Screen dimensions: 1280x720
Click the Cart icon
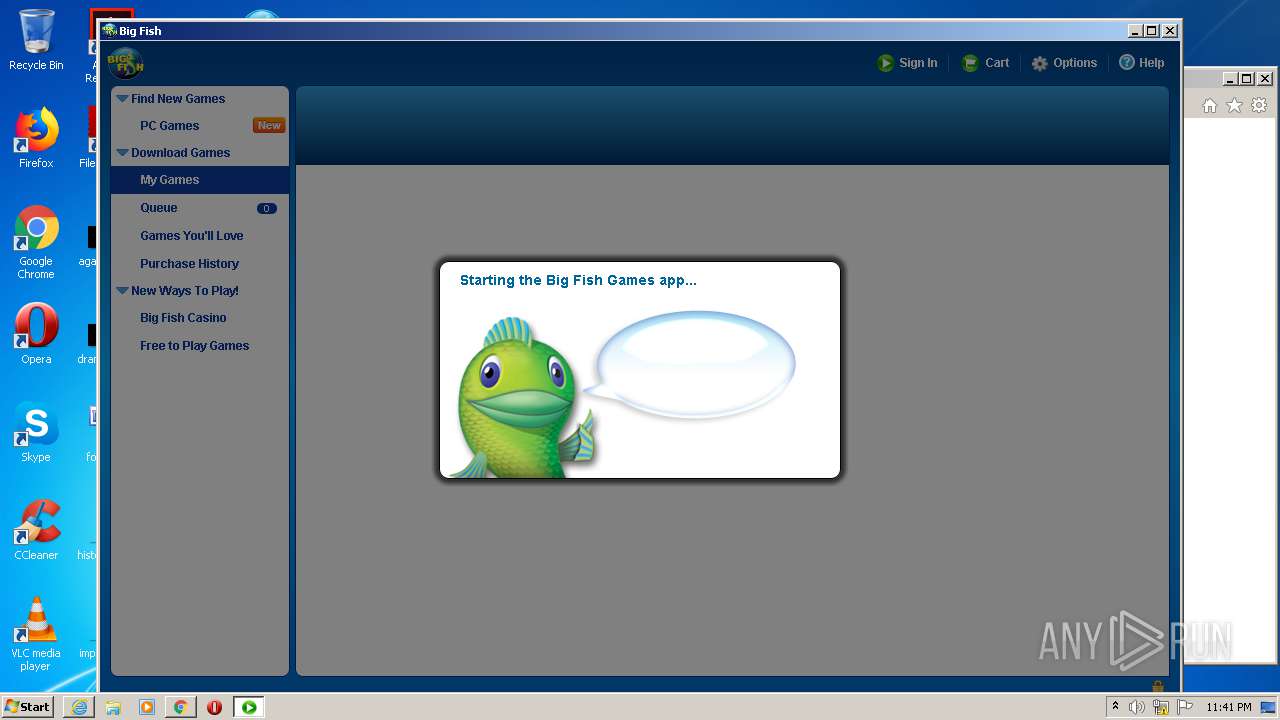point(969,63)
